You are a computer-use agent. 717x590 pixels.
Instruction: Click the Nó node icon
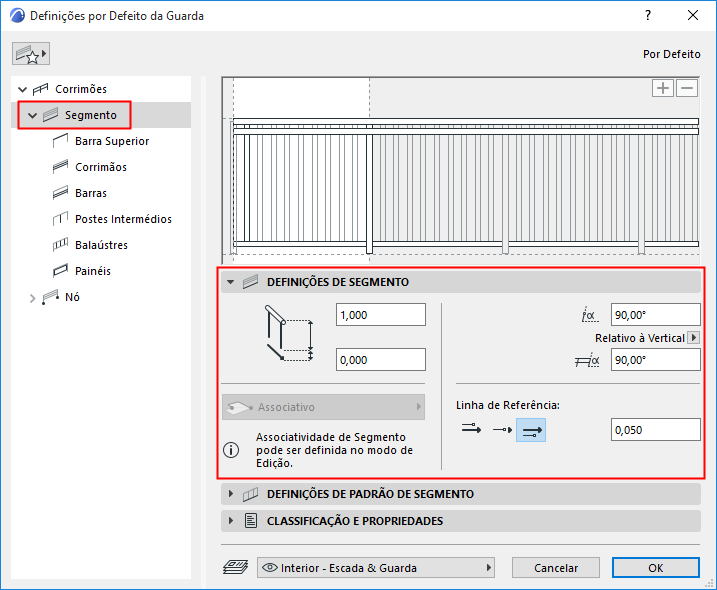pos(50,297)
